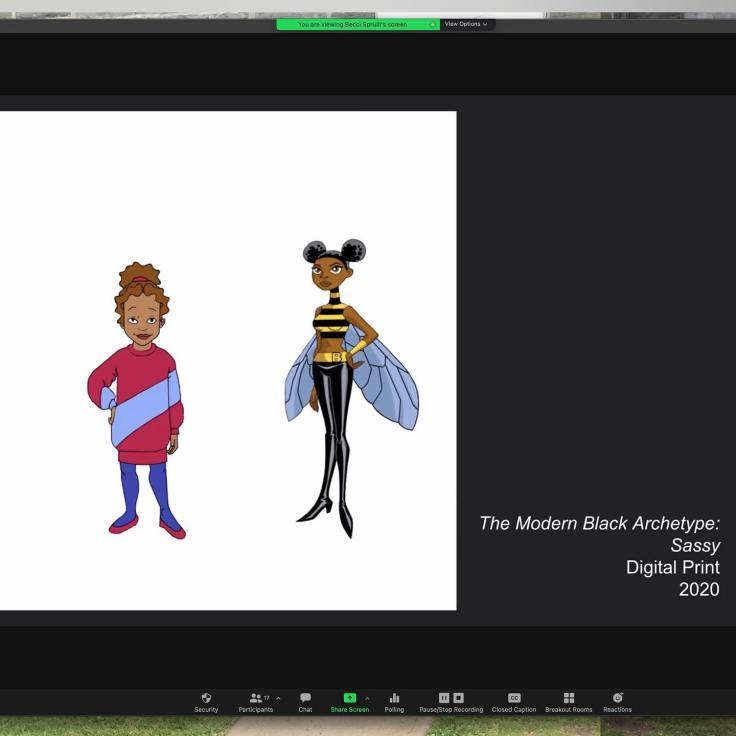This screenshot has width=736, height=736.
Task: Click the "You are viewing" green banner
Action: click(352, 24)
